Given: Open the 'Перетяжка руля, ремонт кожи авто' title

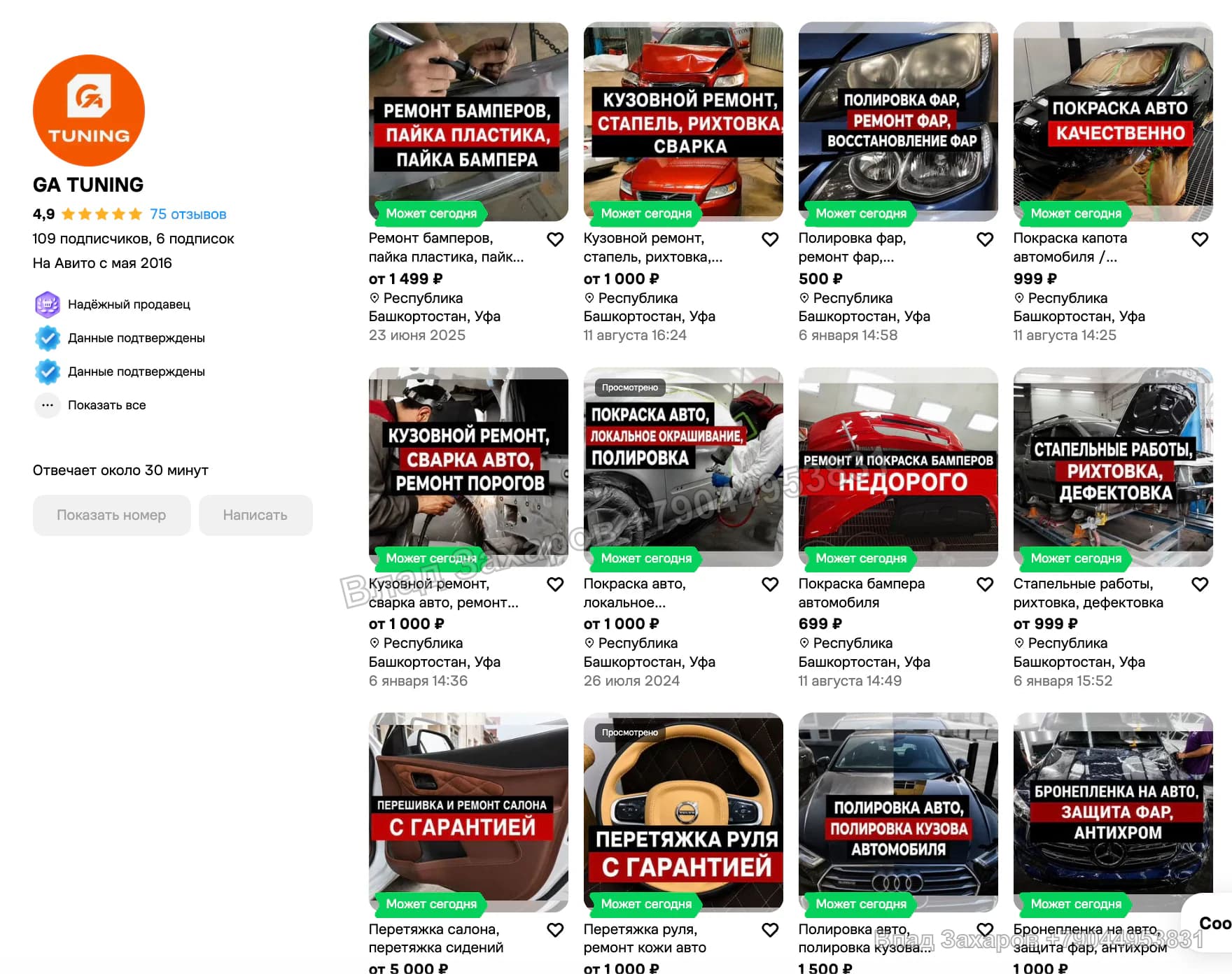Looking at the screenshot, I should pos(645,938).
